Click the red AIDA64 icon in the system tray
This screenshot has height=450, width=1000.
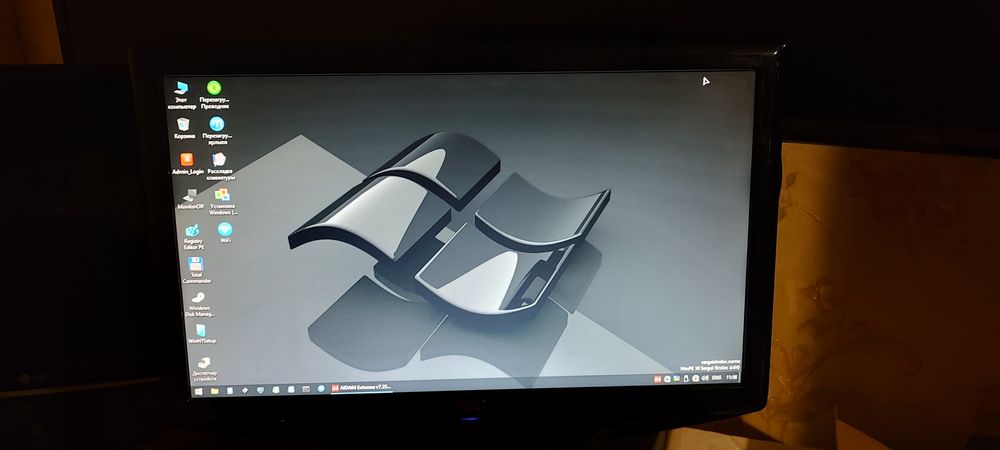657,379
